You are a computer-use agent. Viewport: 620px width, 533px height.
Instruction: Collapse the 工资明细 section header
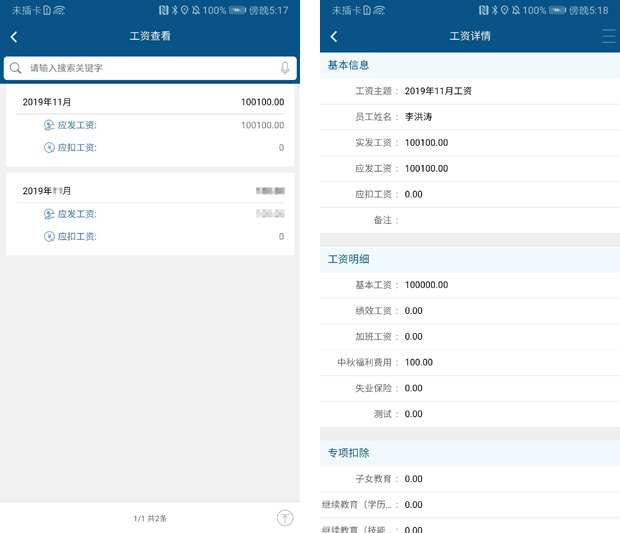pos(470,259)
